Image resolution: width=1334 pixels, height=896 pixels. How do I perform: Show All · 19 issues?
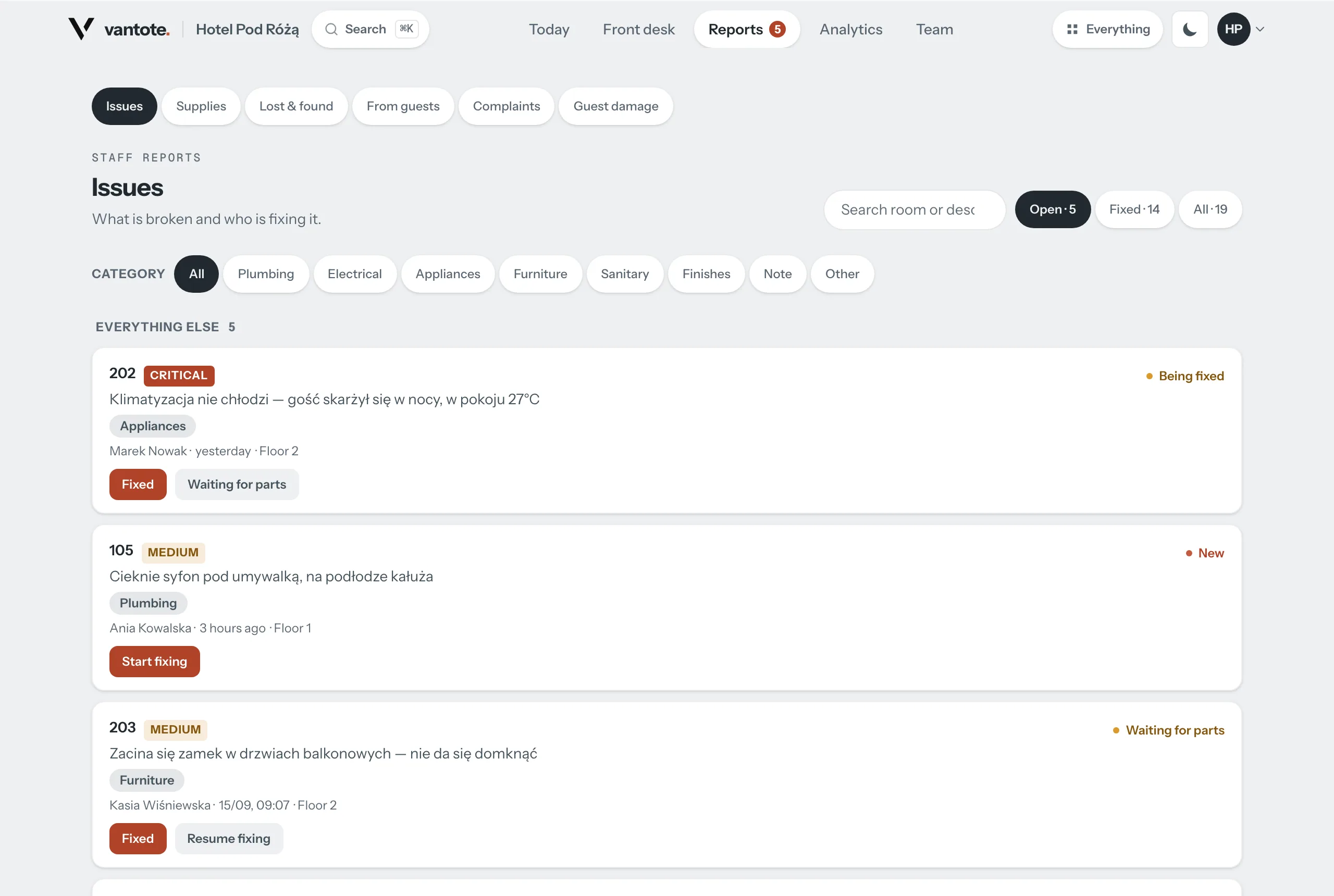1210,210
